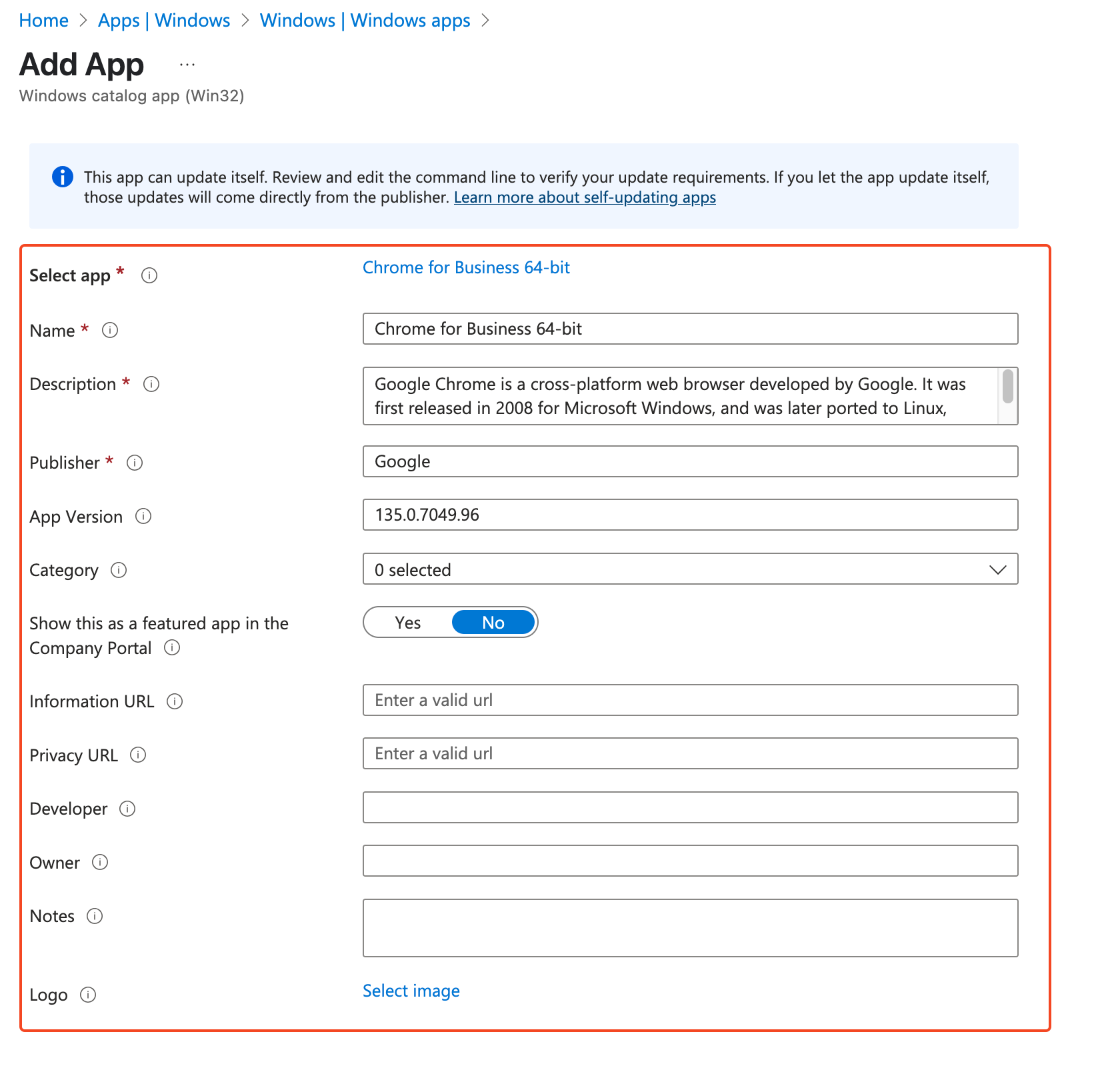Click the info icon next to Select app
1120x1068 pixels.
click(149, 275)
